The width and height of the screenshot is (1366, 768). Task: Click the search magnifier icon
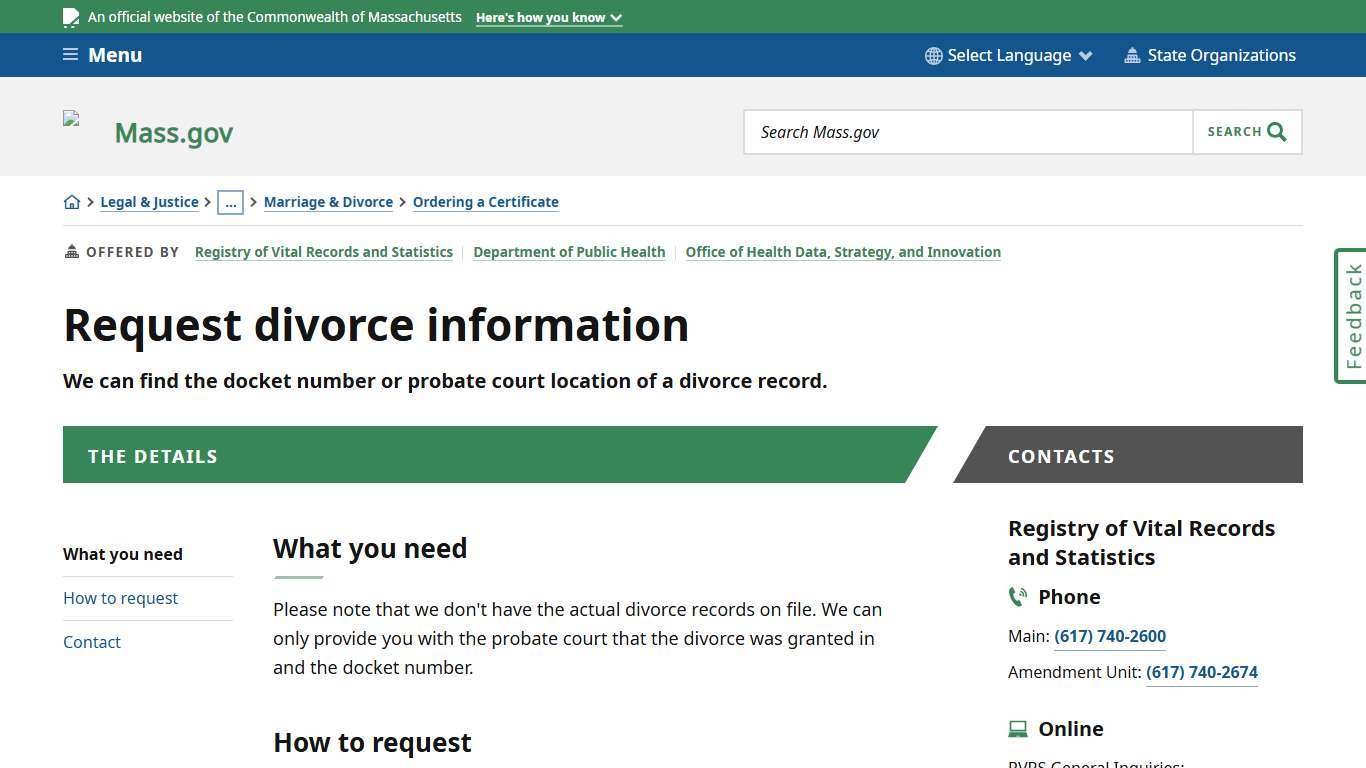(1276, 131)
